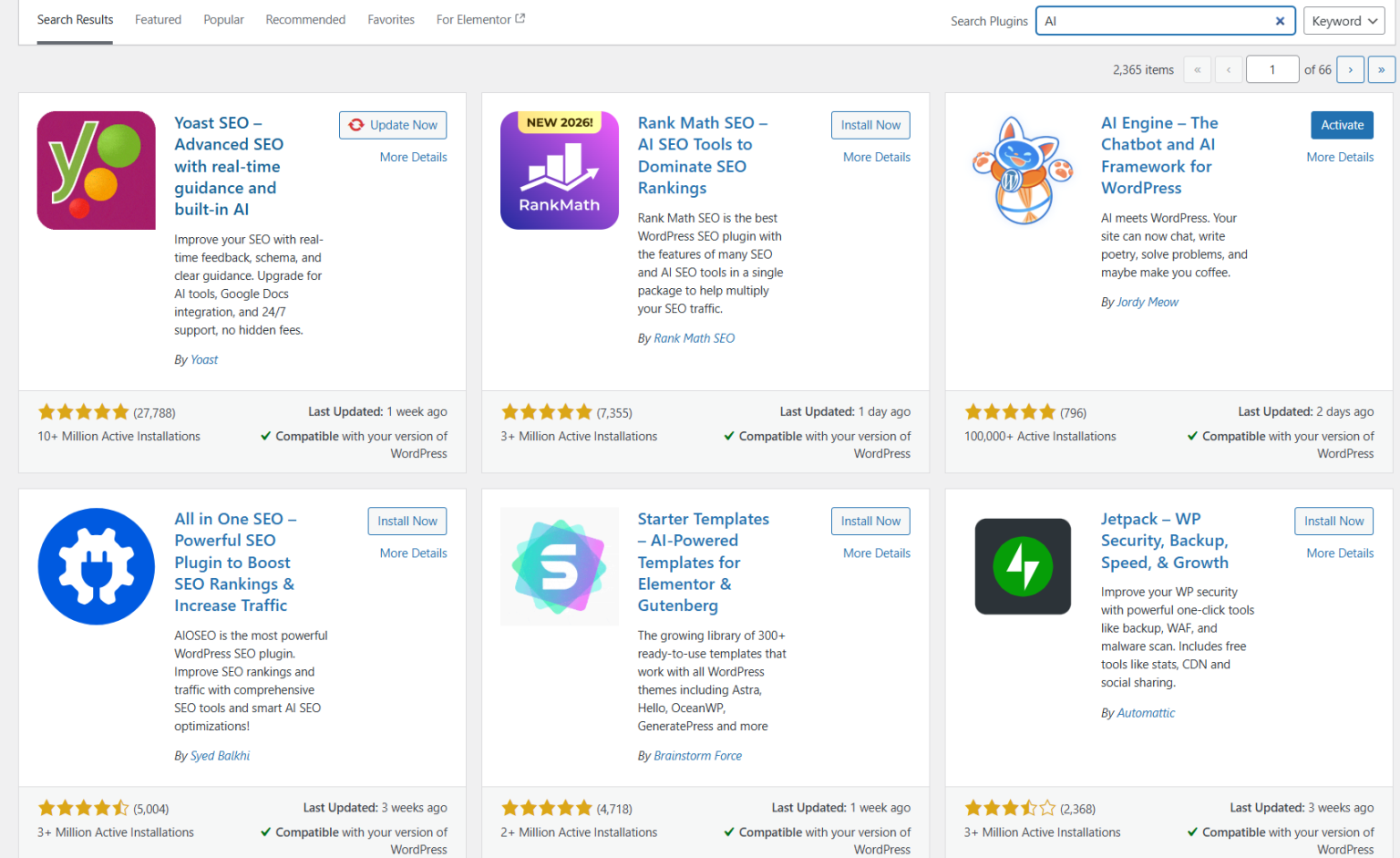Screen dimensions: 1400x858
Task: Select the Search Results tab
Action: click(75, 19)
